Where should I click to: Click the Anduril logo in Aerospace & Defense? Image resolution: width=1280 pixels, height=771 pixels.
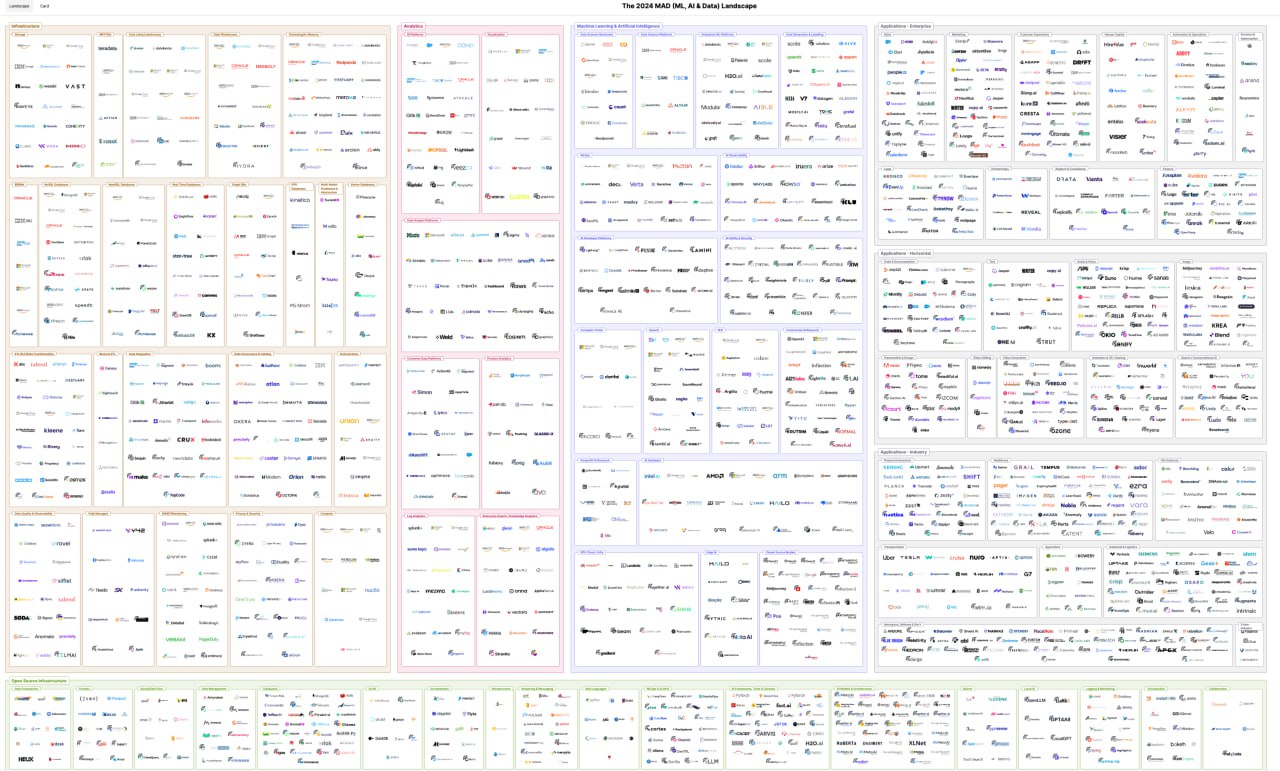coord(894,631)
